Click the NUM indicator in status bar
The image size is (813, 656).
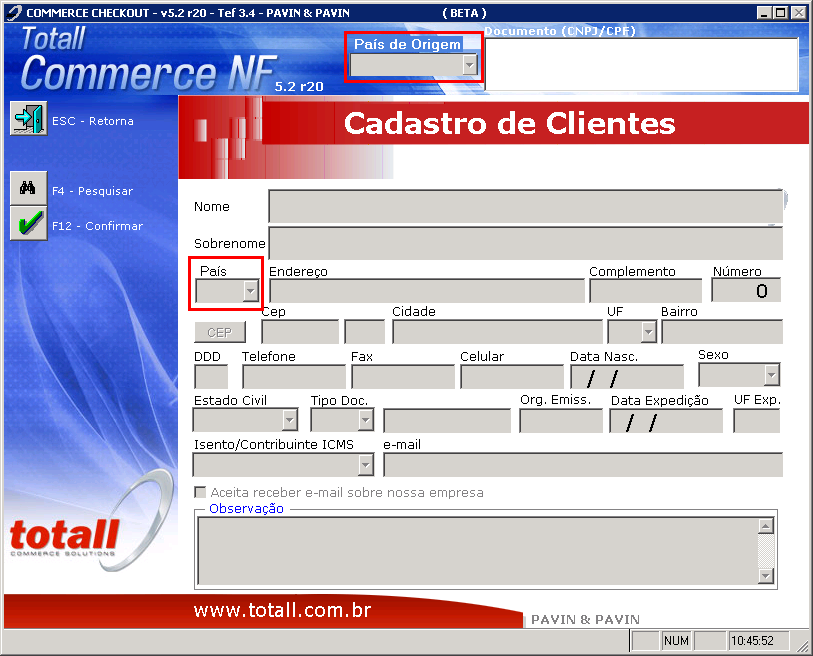click(677, 641)
